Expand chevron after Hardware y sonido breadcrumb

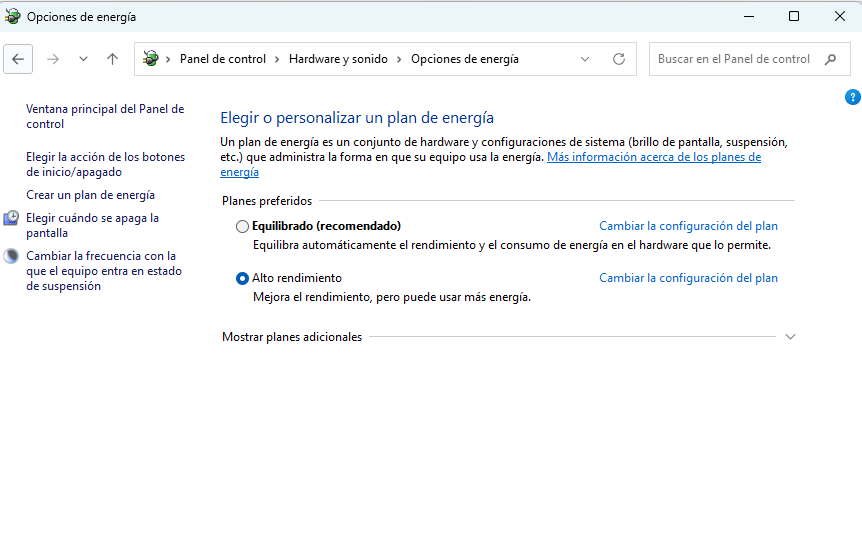(x=399, y=59)
